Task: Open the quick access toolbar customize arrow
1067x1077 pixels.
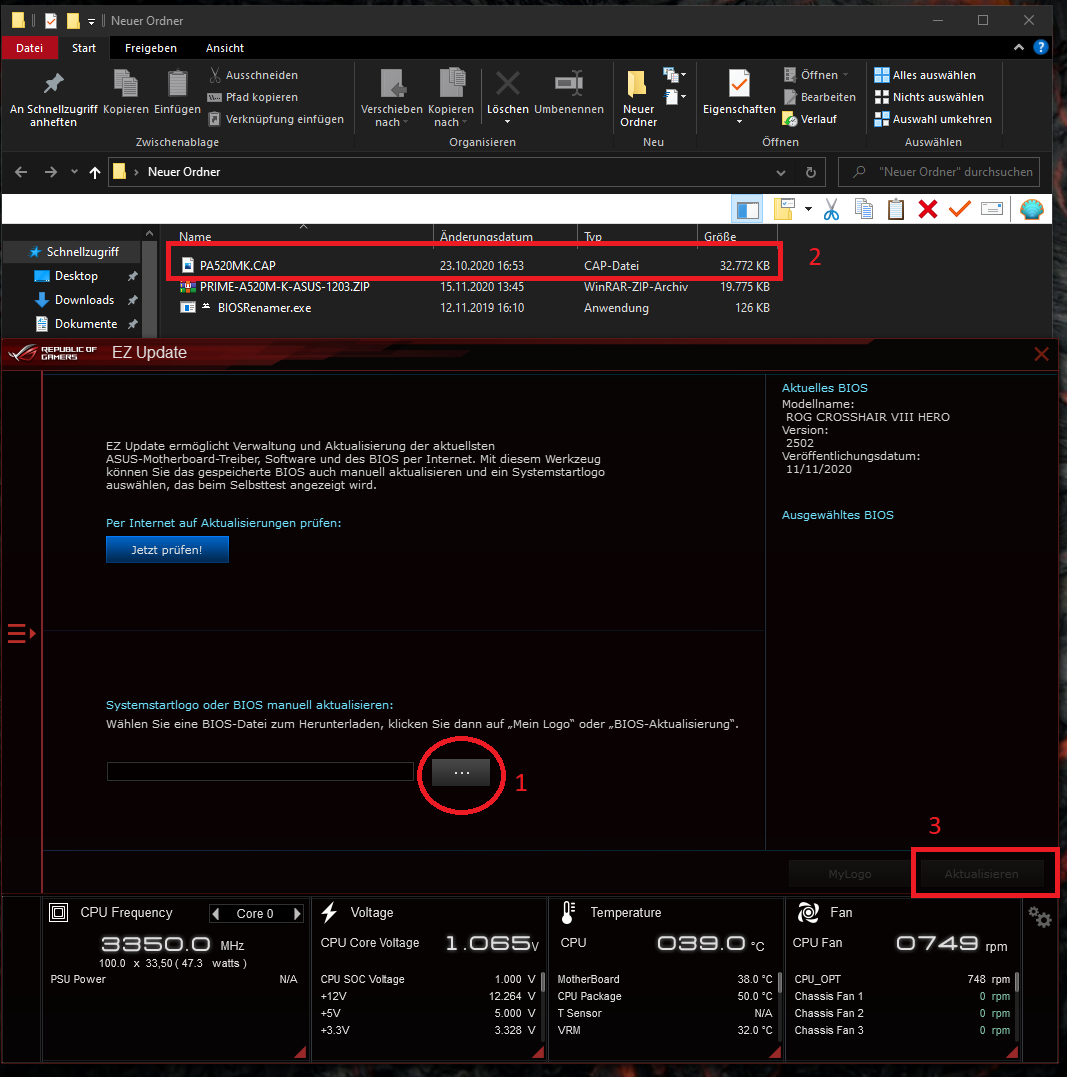Action: (x=91, y=22)
